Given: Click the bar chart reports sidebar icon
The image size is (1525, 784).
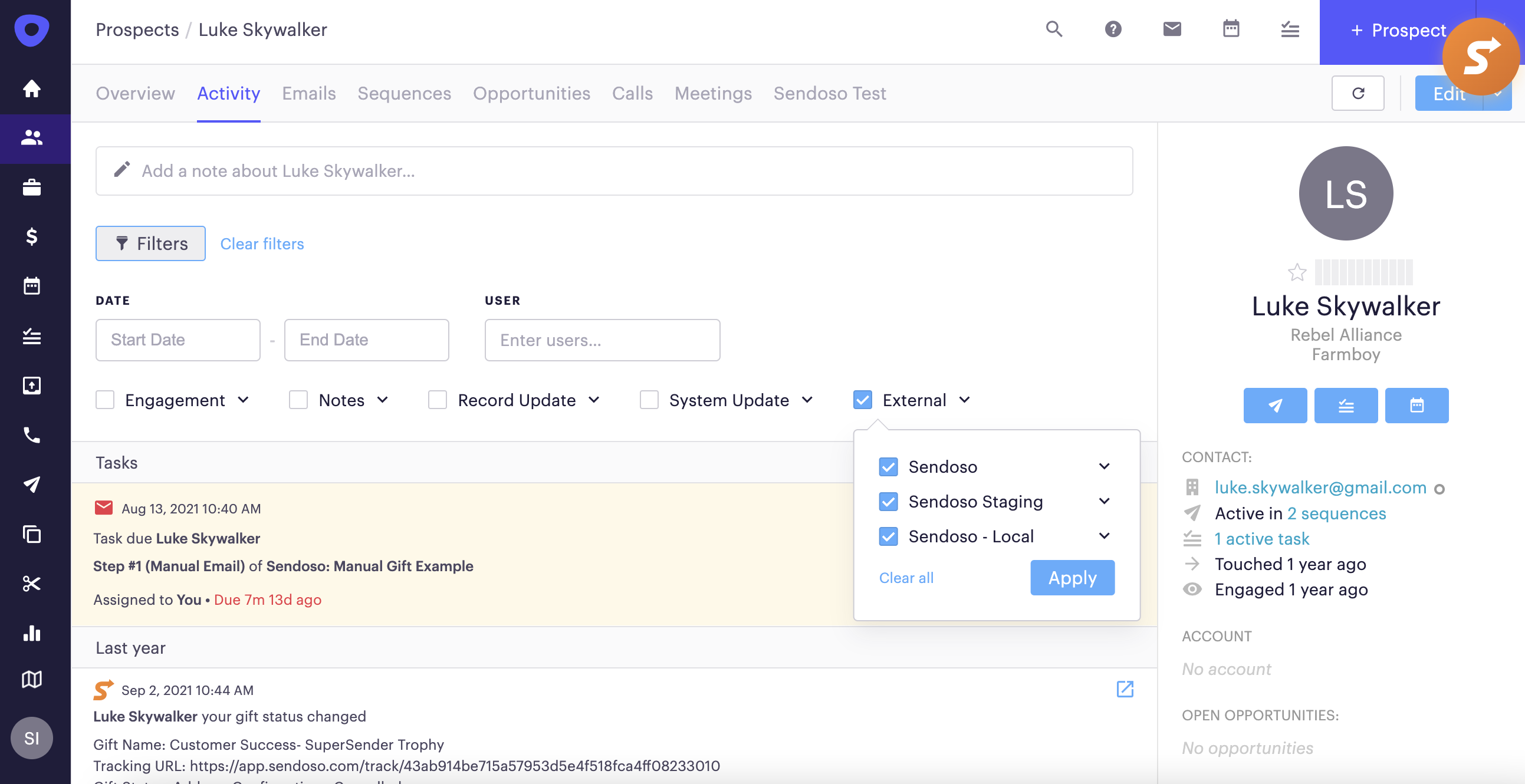Looking at the screenshot, I should [x=31, y=633].
